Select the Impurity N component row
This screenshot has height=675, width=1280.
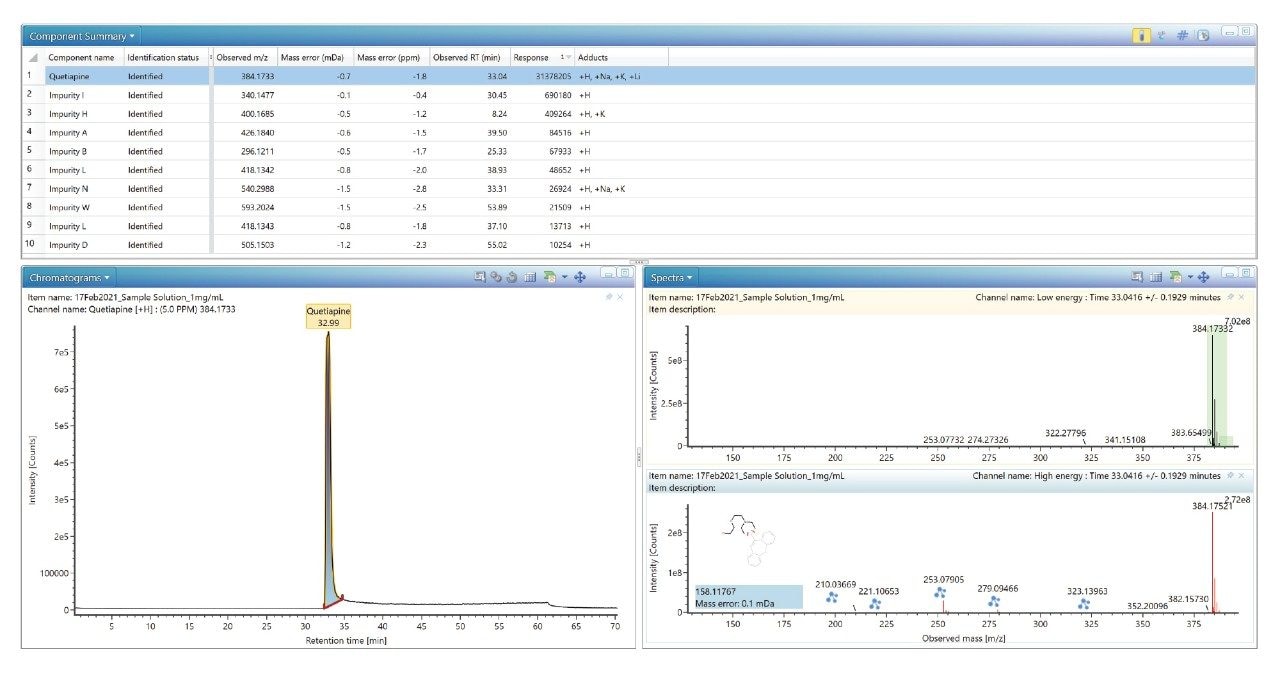point(66,188)
